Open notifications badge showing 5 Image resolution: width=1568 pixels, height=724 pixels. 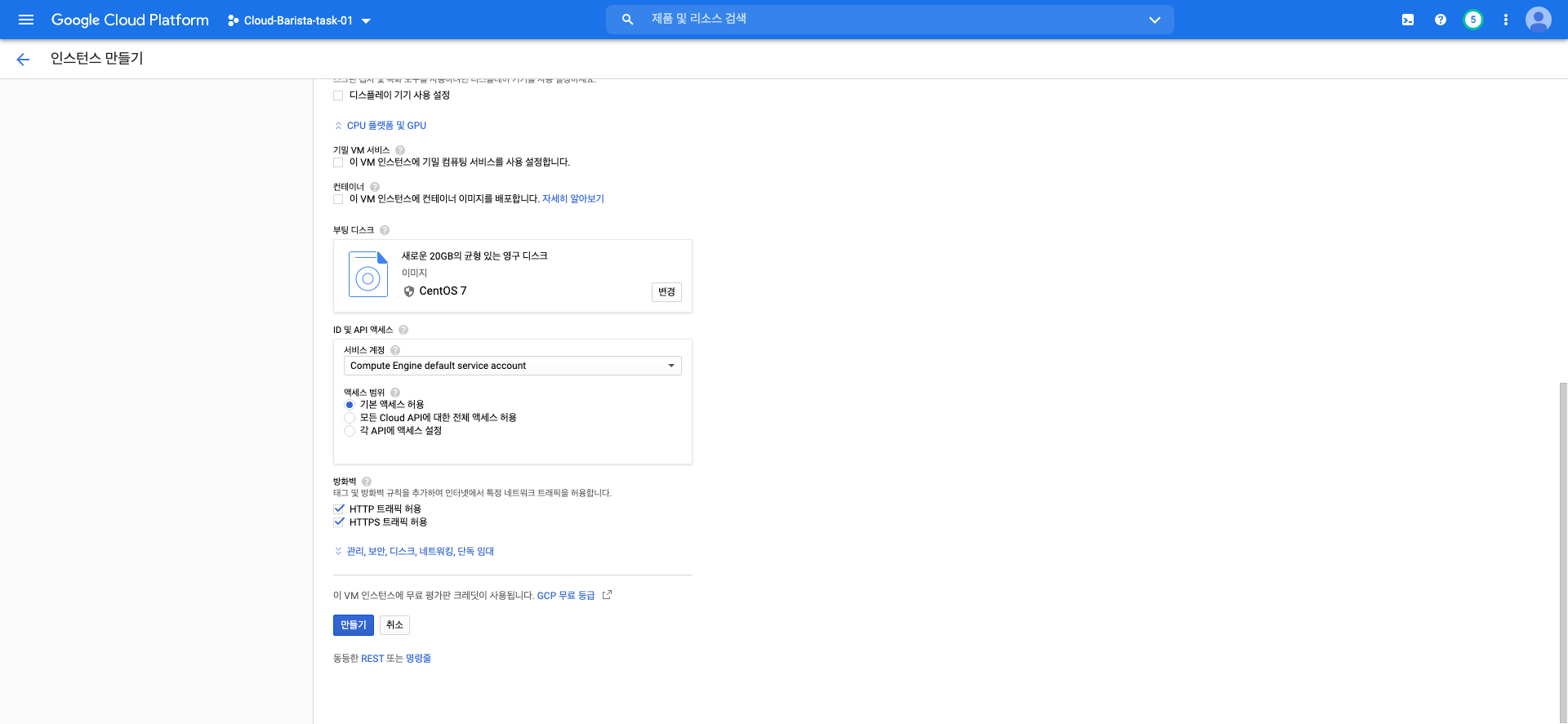coord(1473,20)
